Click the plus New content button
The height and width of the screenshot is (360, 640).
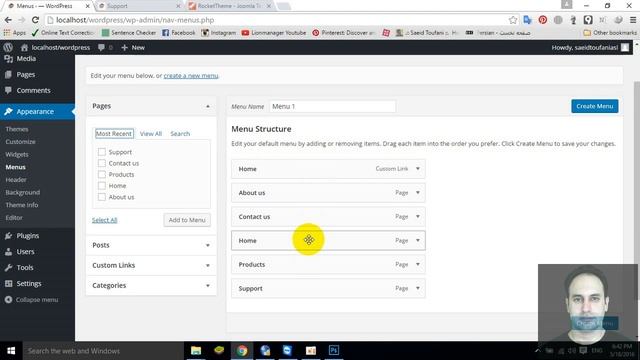click(133, 47)
